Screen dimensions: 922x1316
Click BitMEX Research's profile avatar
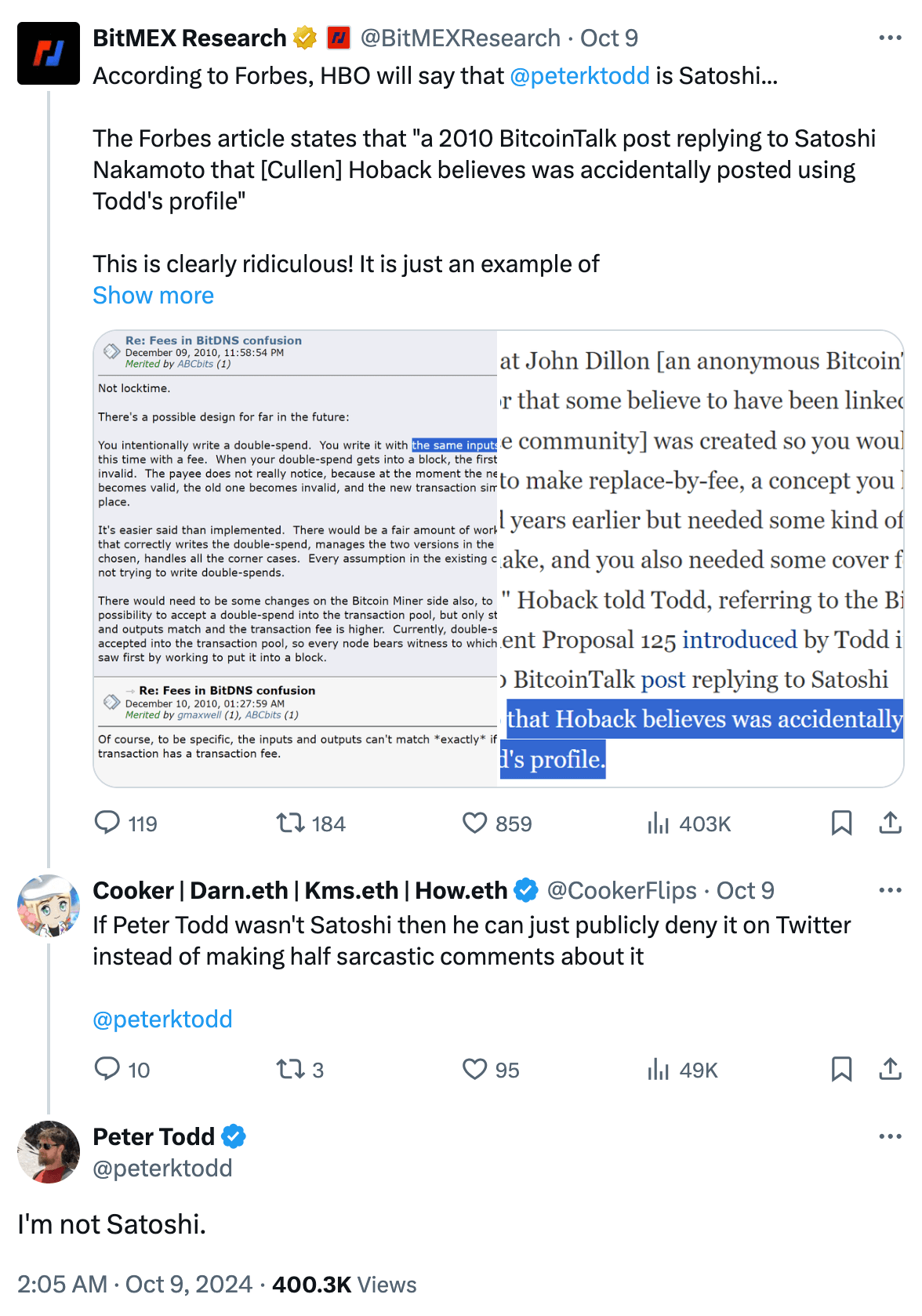49,53
